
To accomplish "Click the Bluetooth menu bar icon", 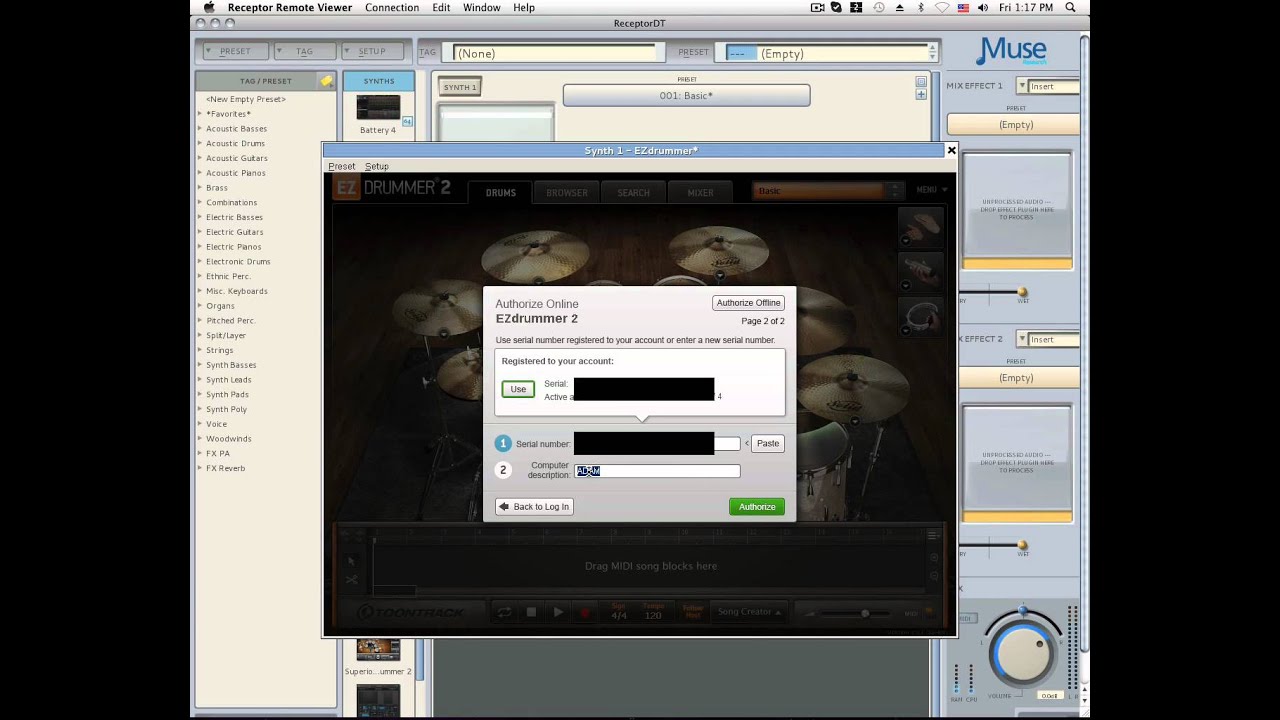I will point(921,7).
